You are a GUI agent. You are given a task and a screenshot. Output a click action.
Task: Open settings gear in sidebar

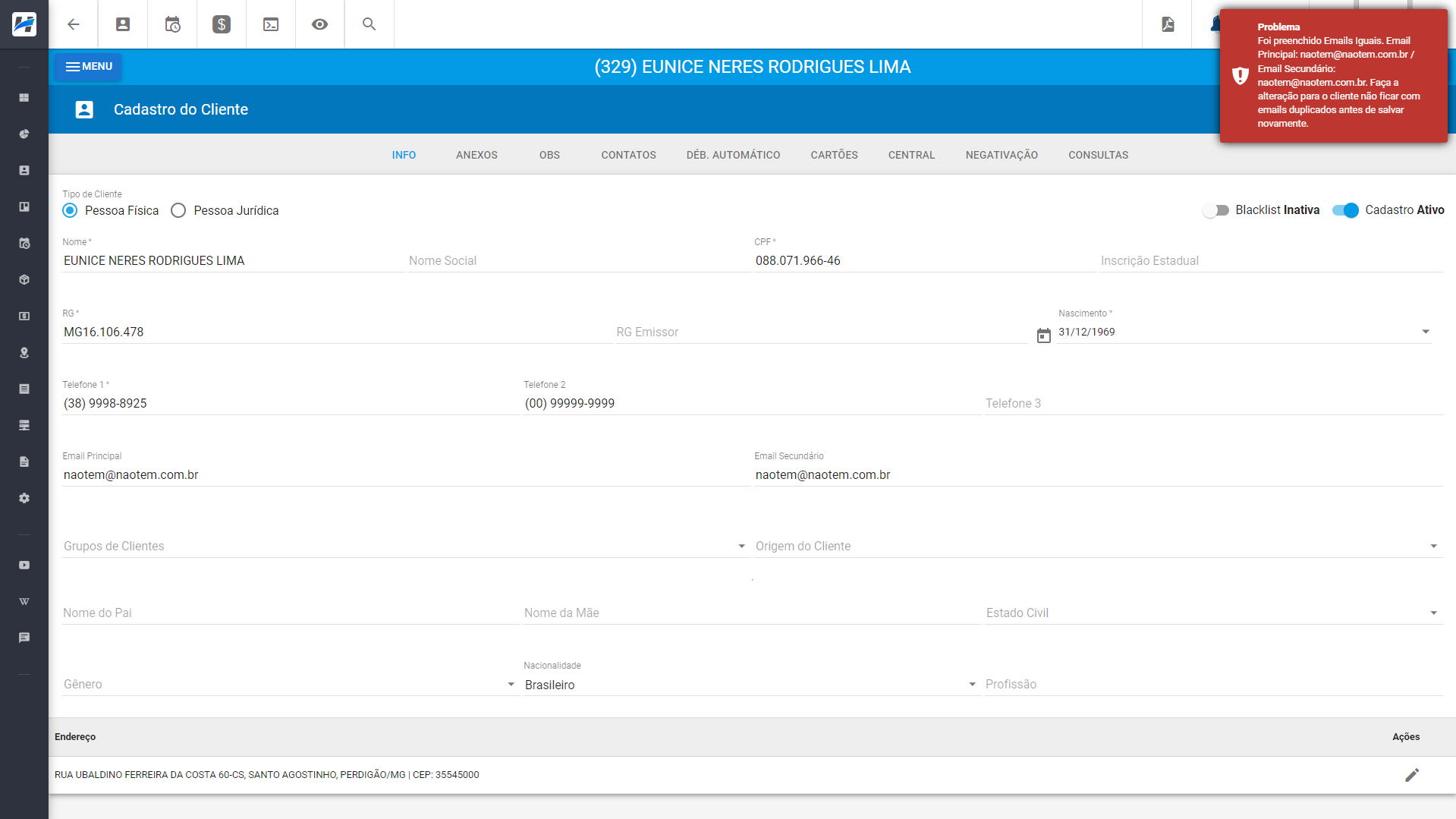24,499
